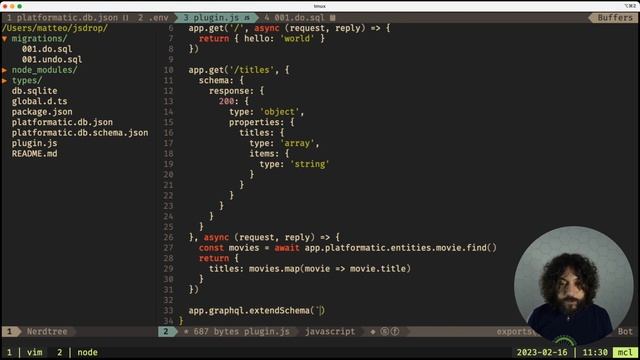Expand the types/ folder arrow
Screen dimensions: 640x360
[4, 81]
